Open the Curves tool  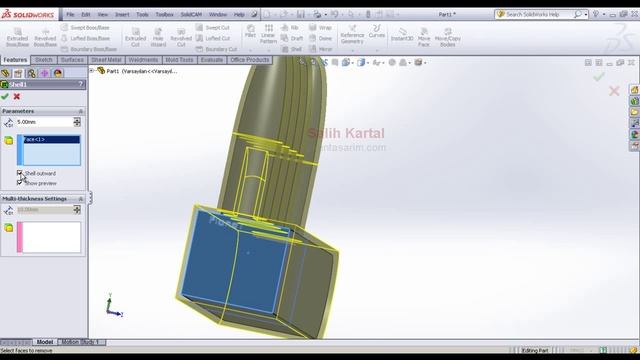coord(377,31)
